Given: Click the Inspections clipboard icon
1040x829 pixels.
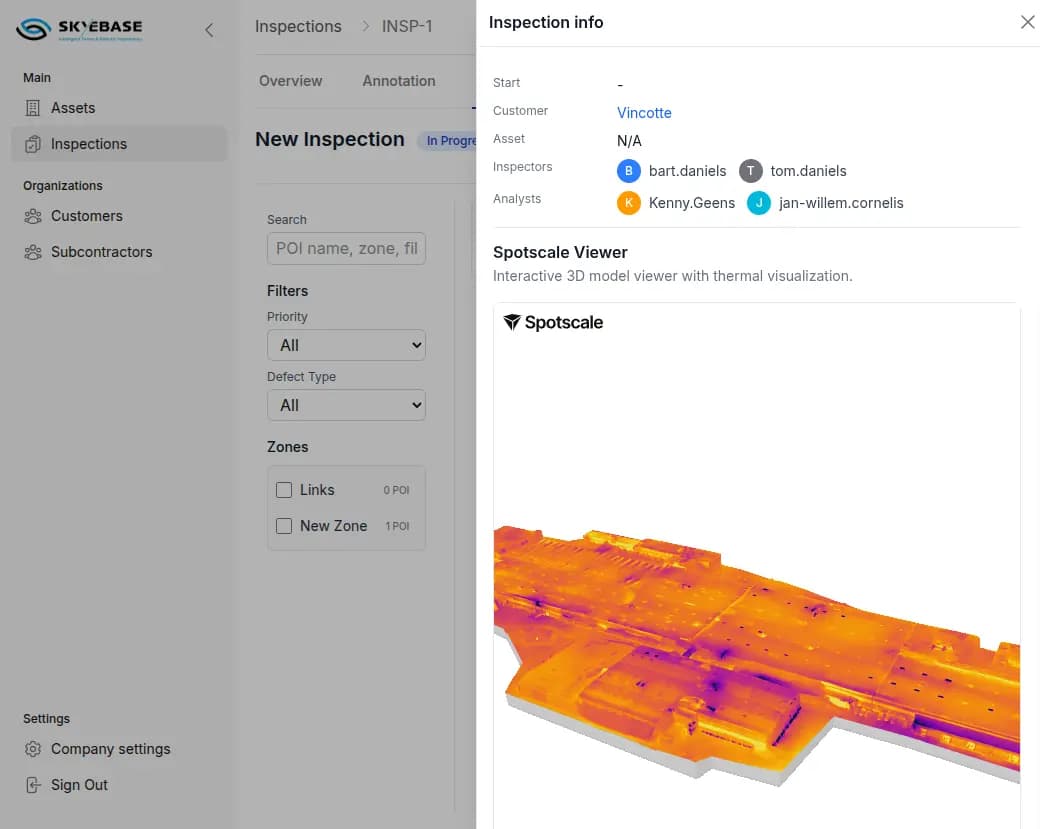Looking at the screenshot, I should (x=33, y=144).
